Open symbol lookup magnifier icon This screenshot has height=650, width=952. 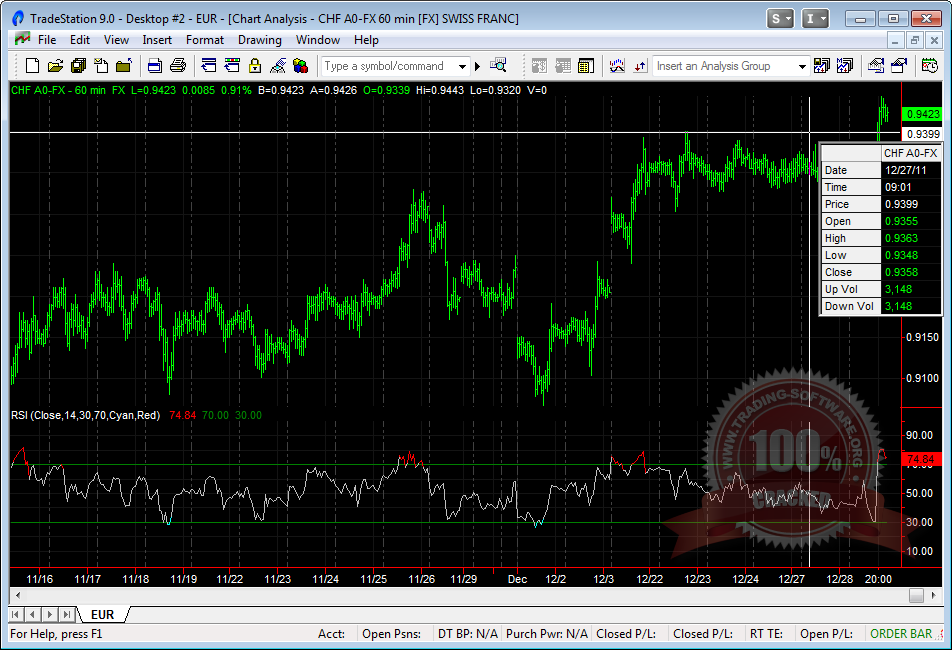(498, 66)
